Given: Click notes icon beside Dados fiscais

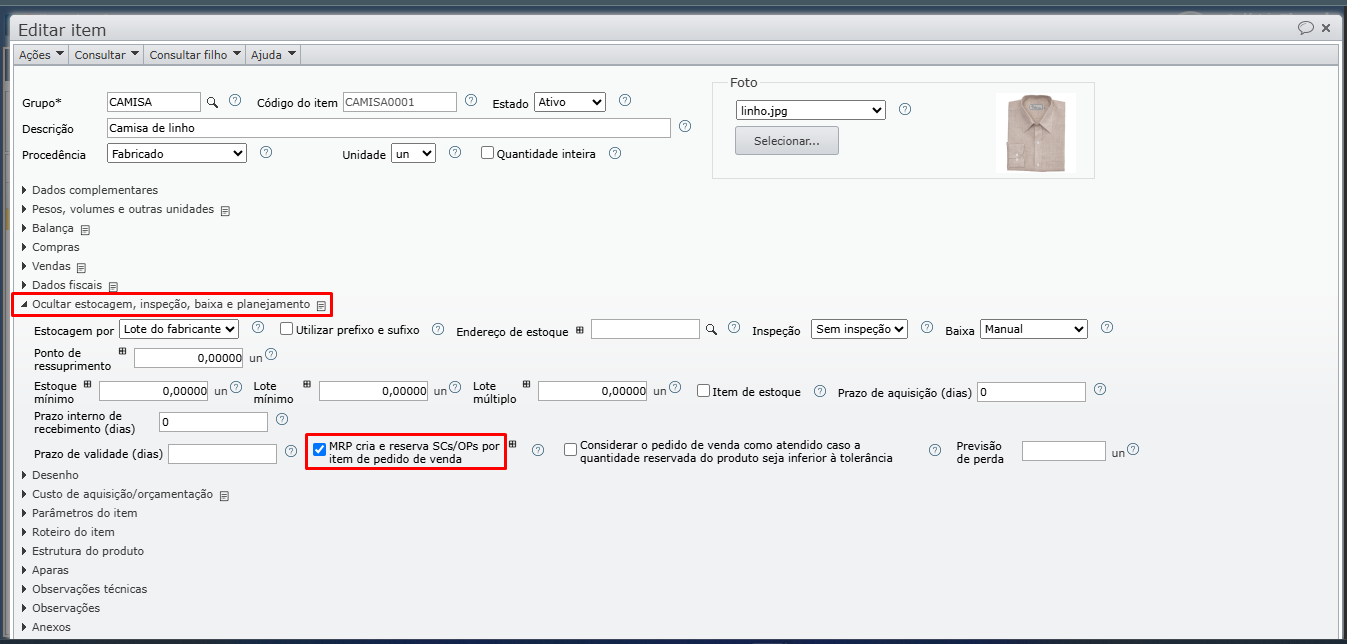Looking at the screenshot, I should [x=113, y=287].
